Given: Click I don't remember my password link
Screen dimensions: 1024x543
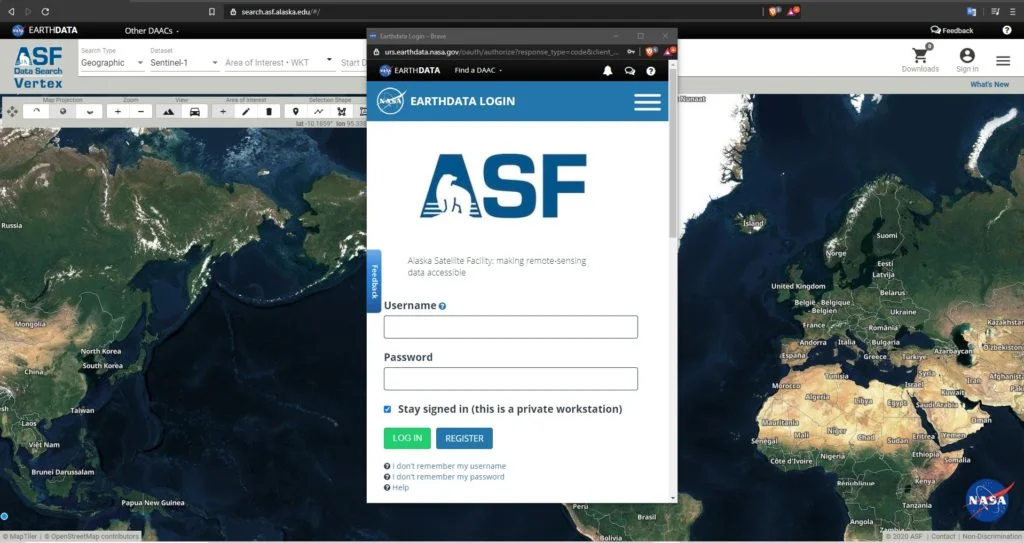Looking at the screenshot, I should click(449, 477).
